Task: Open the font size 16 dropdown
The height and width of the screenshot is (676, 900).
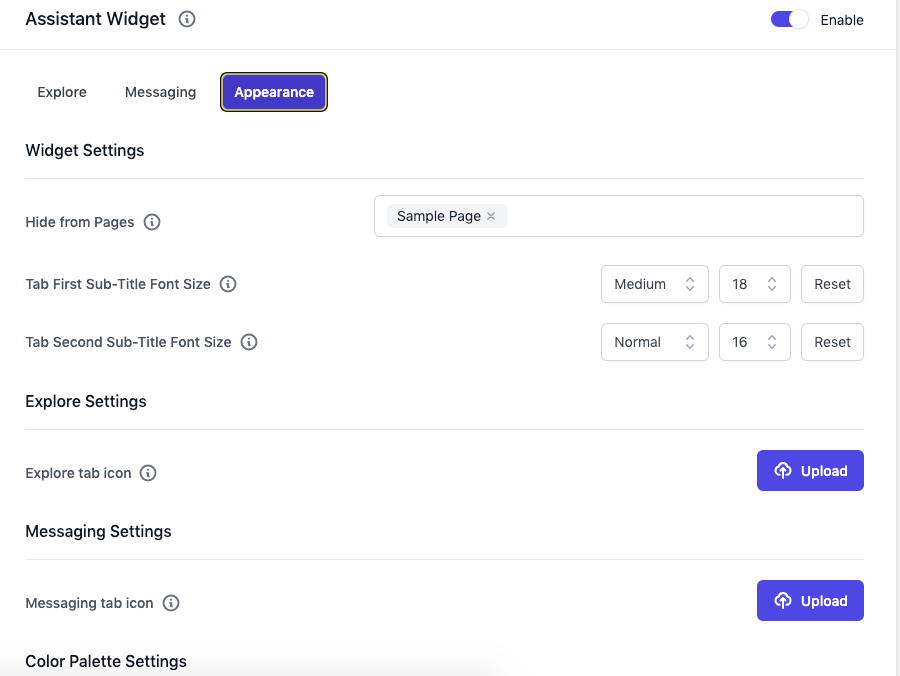Action: (x=754, y=342)
